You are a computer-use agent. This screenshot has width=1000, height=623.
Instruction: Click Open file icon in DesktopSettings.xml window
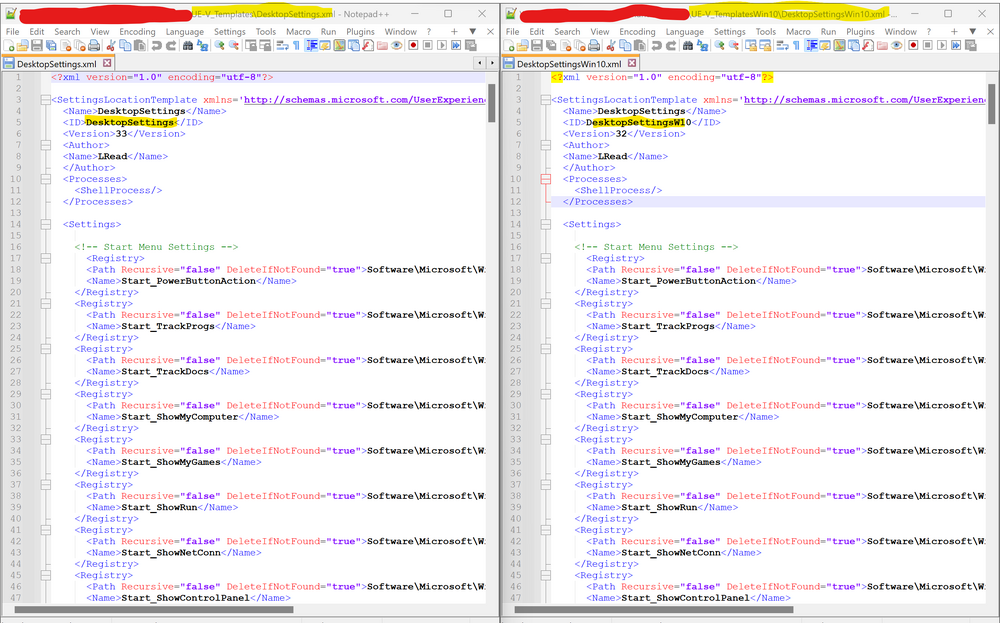point(22,45)
